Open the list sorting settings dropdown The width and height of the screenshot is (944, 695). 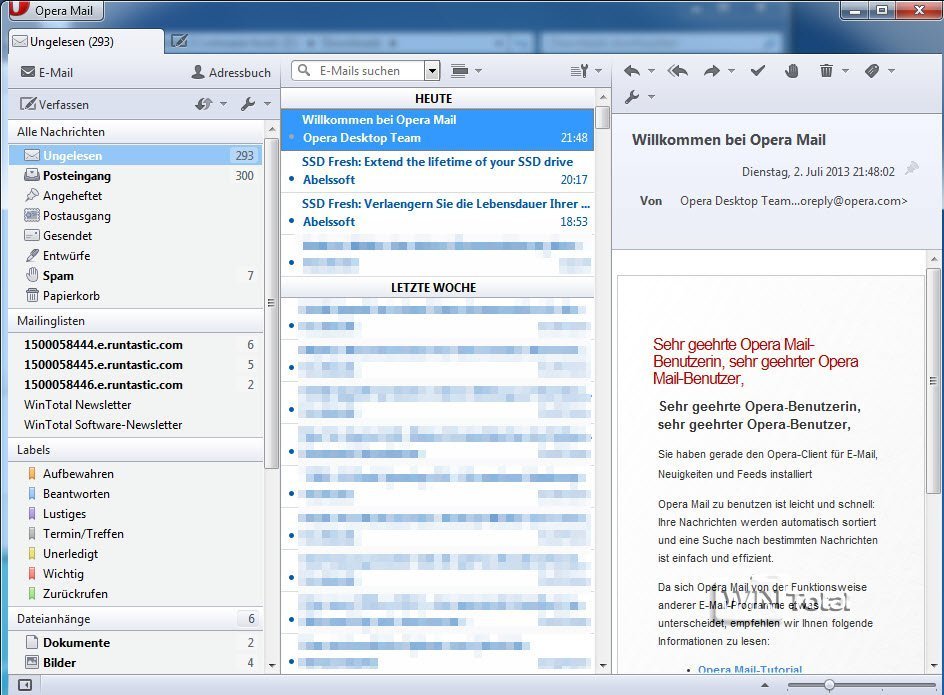click(x=585, y=71)
